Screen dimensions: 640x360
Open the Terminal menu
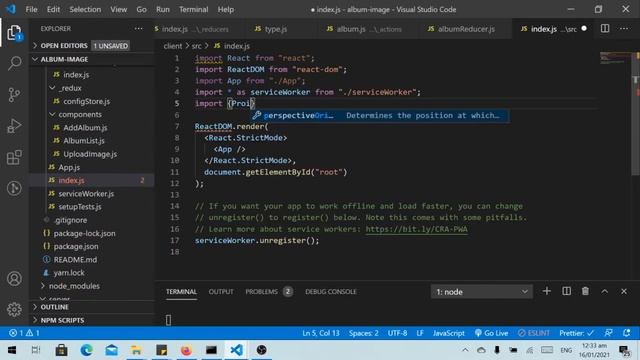(193, 9)
